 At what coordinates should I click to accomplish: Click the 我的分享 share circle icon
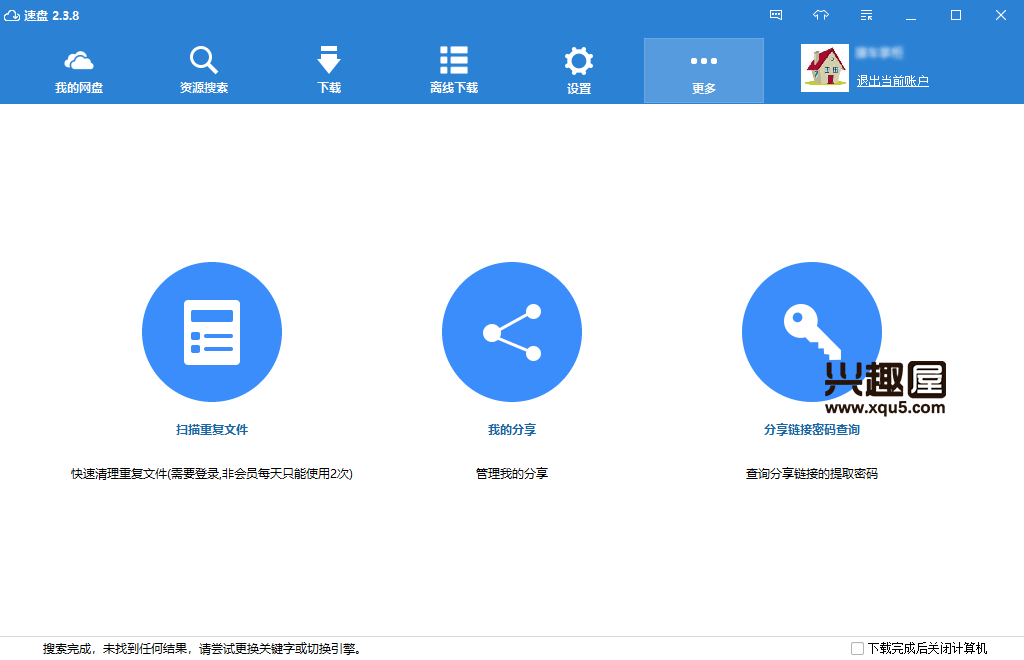click(x=512, y=332)
